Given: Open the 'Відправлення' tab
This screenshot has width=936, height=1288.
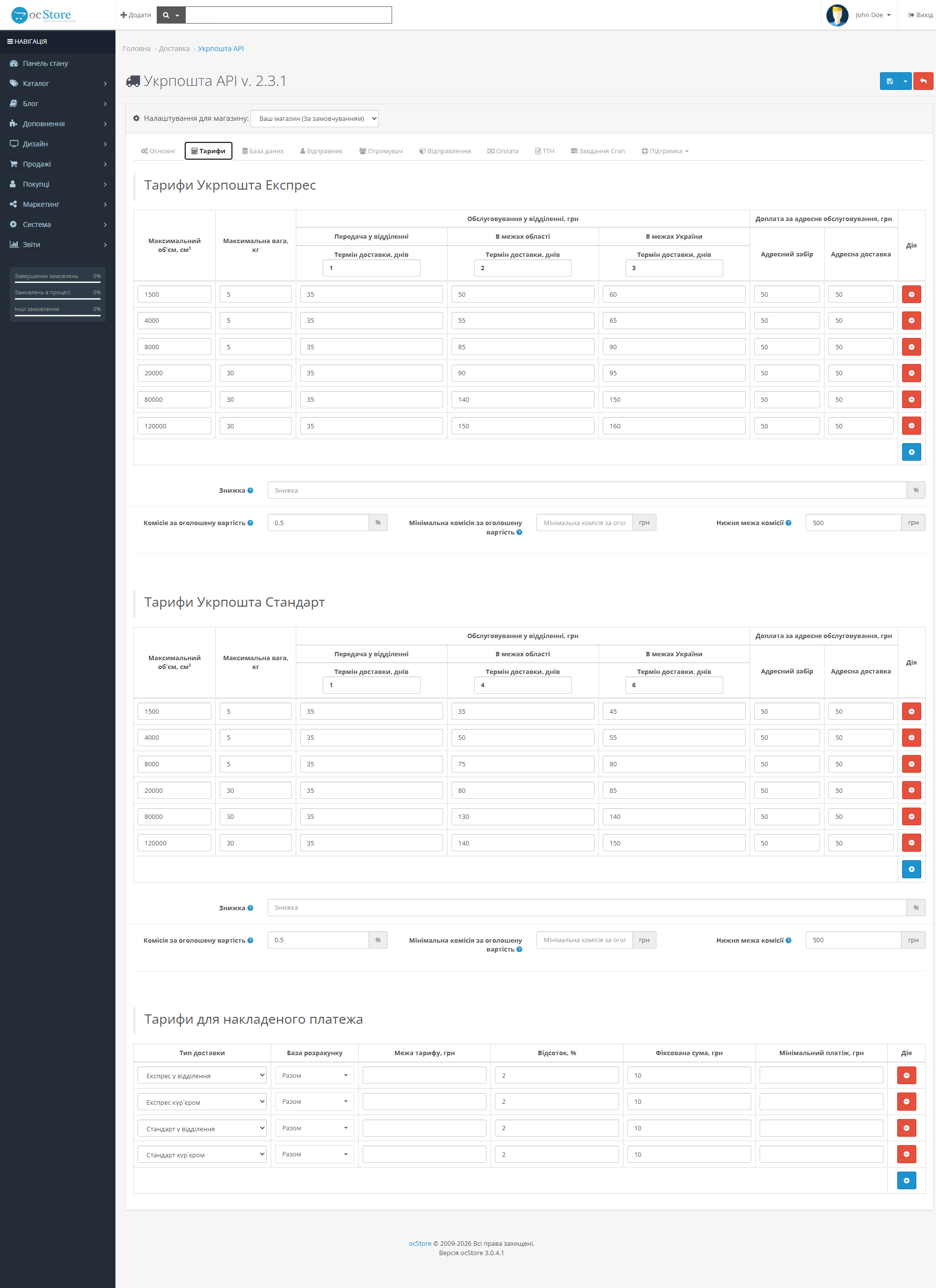Looking at the screenshot, I should tap(445, 151).
